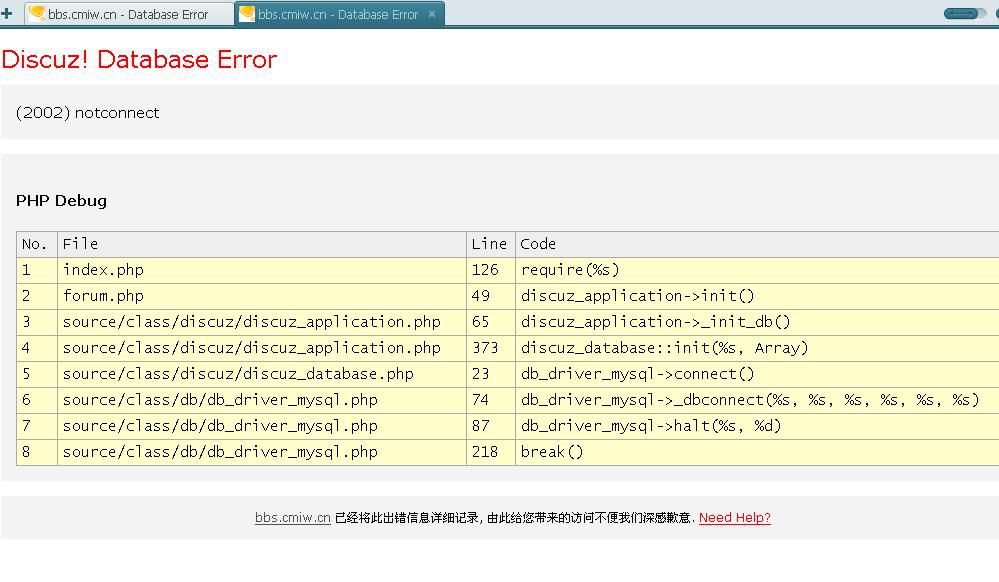This screenshot has height=582, width=999.
Task: Click the Line column header
Action: 491,244
